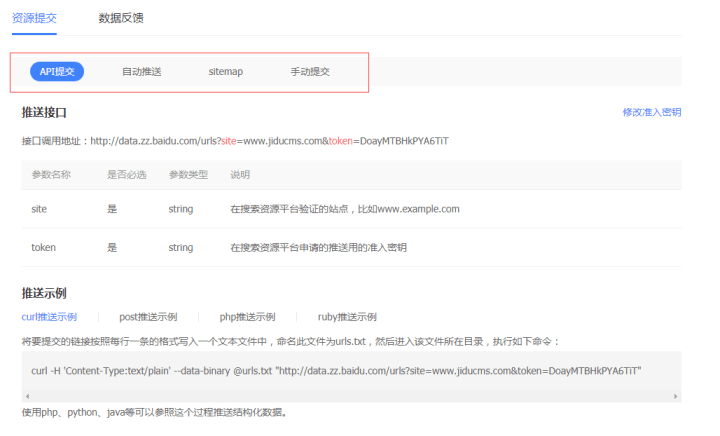Viewport: 720px width, 436px height.
Task: Click 是 in the token row
Action: [112, 248]
